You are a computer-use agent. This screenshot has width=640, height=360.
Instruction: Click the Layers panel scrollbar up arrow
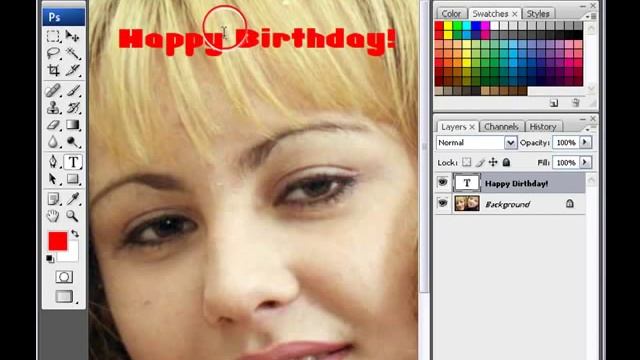coord(591,180)
